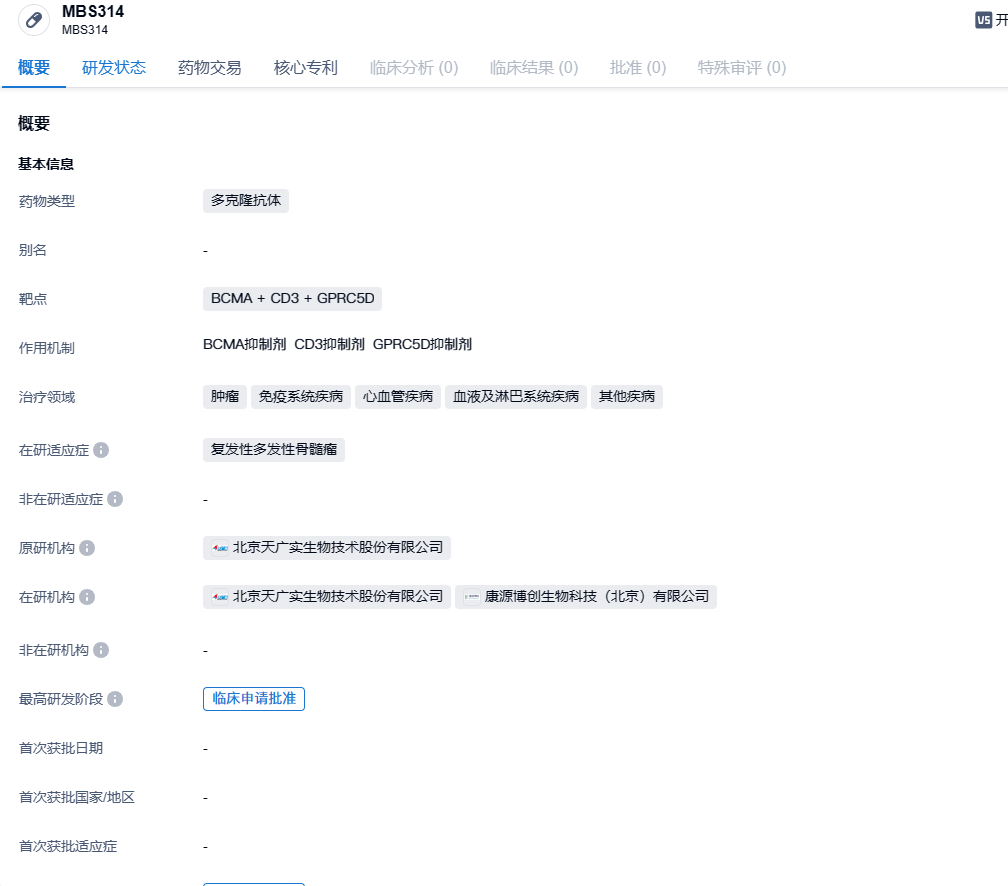Click the 多克隆抗体 drug type tag

click(x=246, y=201)
